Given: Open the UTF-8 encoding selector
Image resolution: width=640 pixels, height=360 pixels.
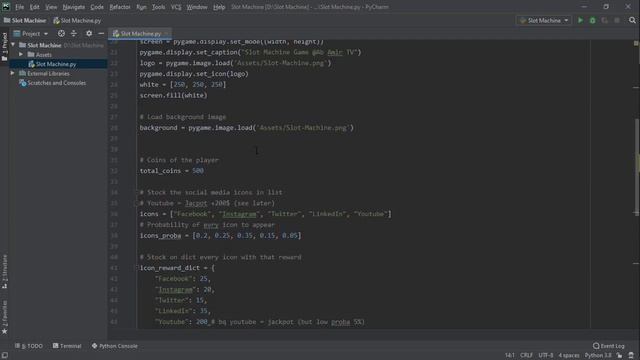Looking at the screenshot, I should point(545,356).
